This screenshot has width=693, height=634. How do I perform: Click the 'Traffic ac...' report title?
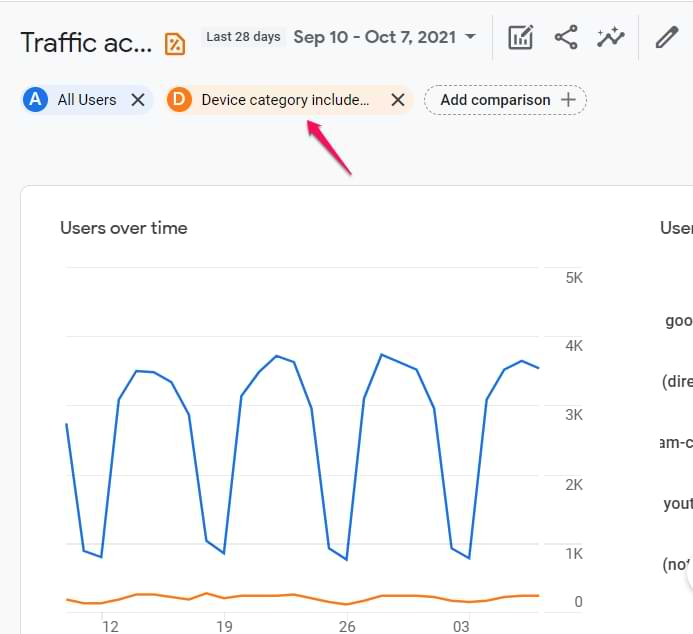pyautogui.click(x=86, y=43)
